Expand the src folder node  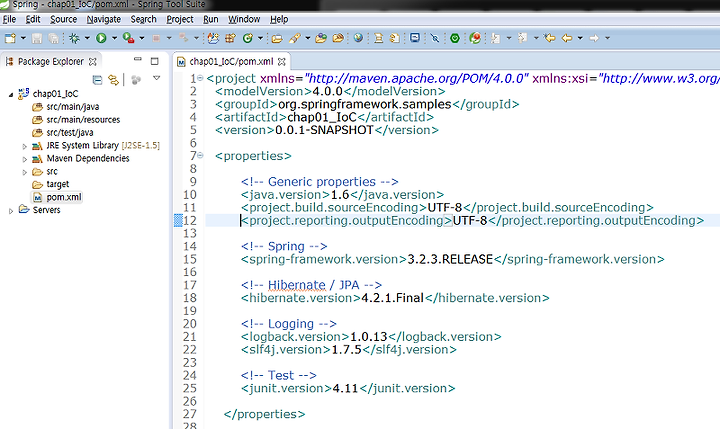tap(24, 172)
